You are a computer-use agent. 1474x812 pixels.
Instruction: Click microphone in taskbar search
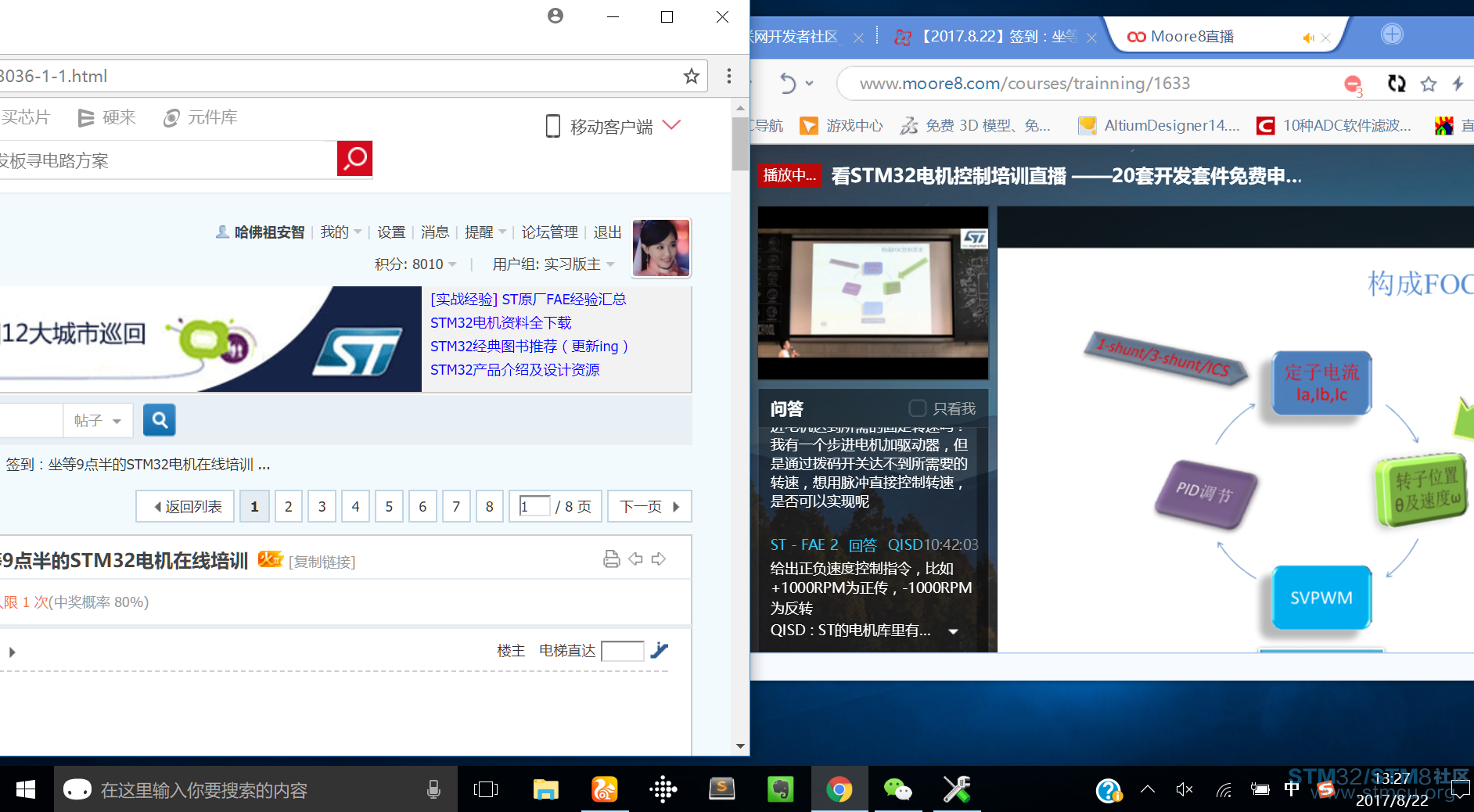click(433, 790)
